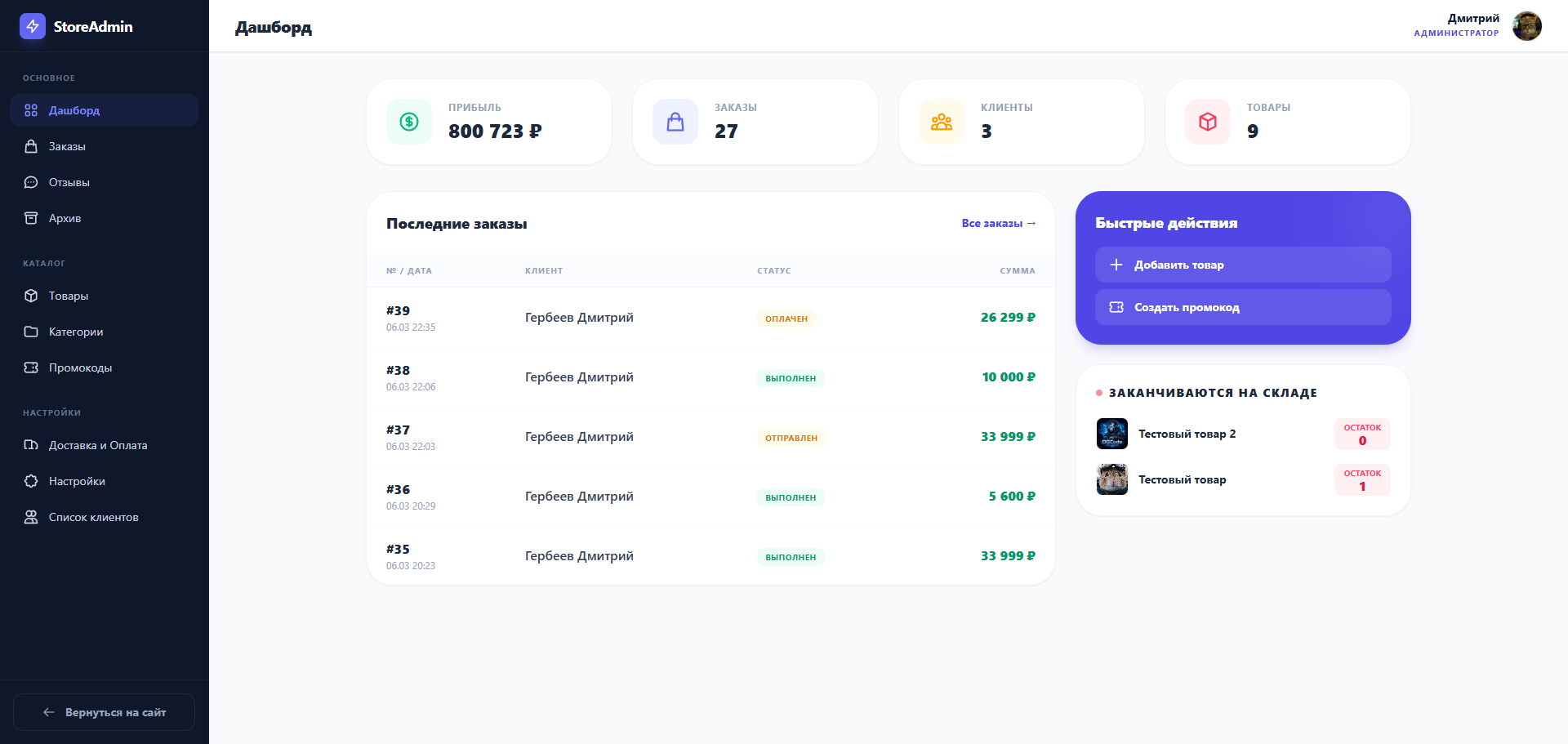Click the user avatar in the header
1568x744 pixels.
pos(1526,26)
